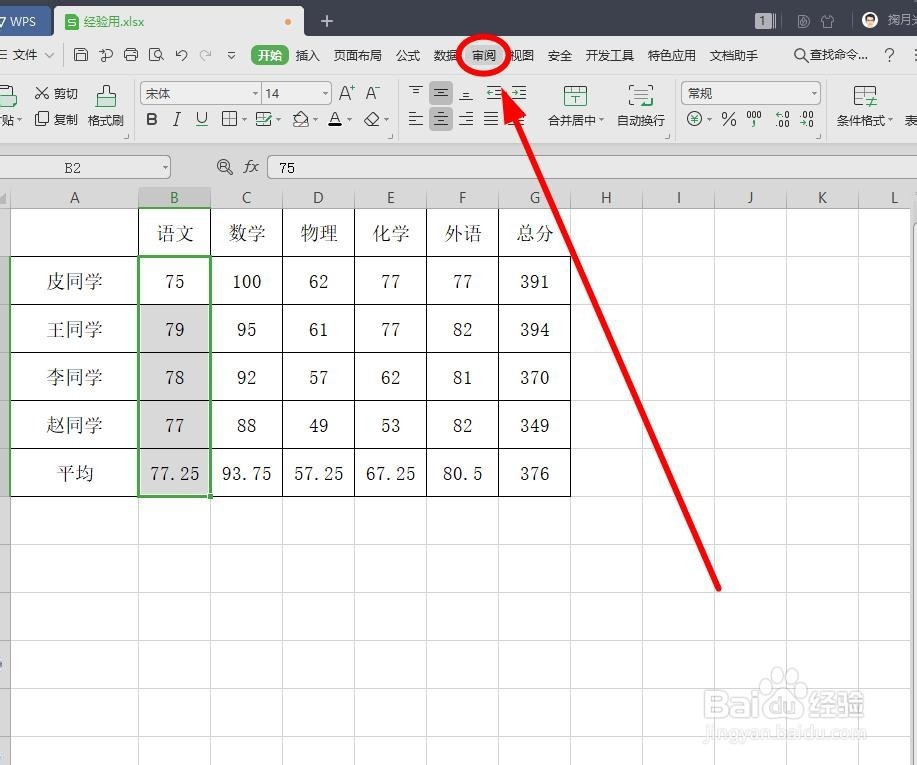The image size is (917, 765).
Task: Decrease font size with A- icon
Action: (x=372, y=93)
